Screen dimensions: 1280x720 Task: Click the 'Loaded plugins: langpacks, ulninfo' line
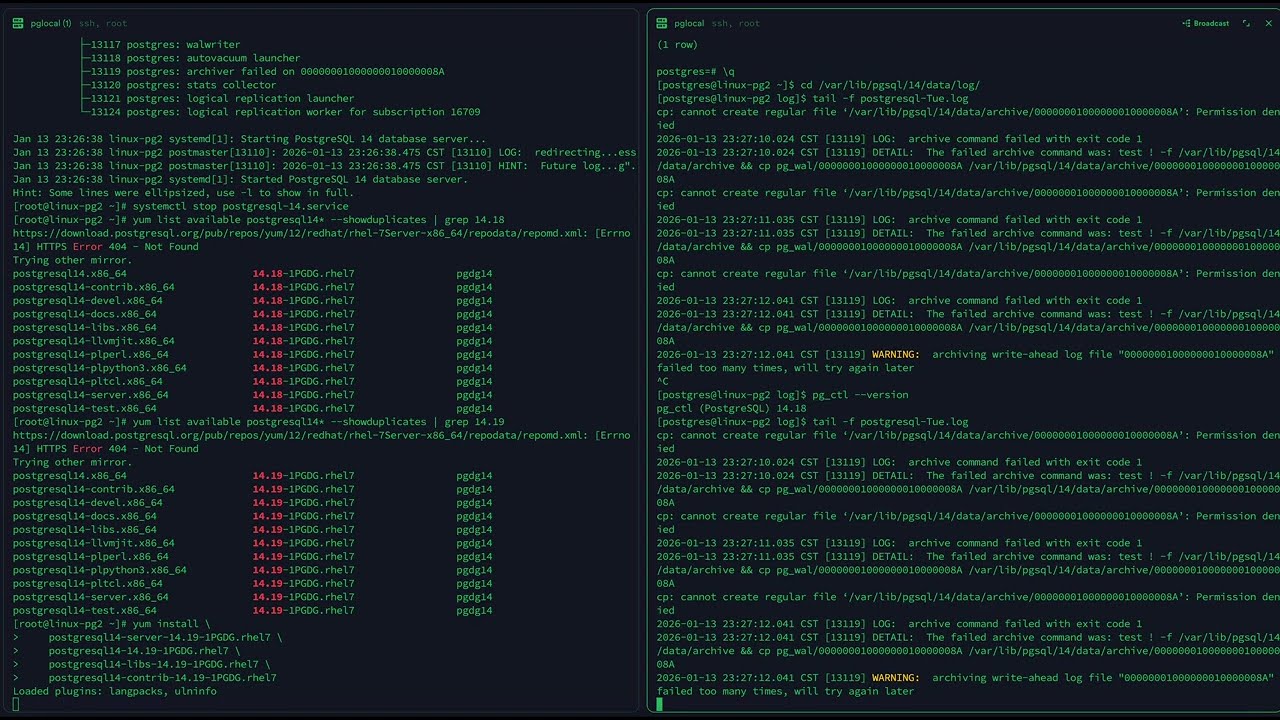(115, 691)
